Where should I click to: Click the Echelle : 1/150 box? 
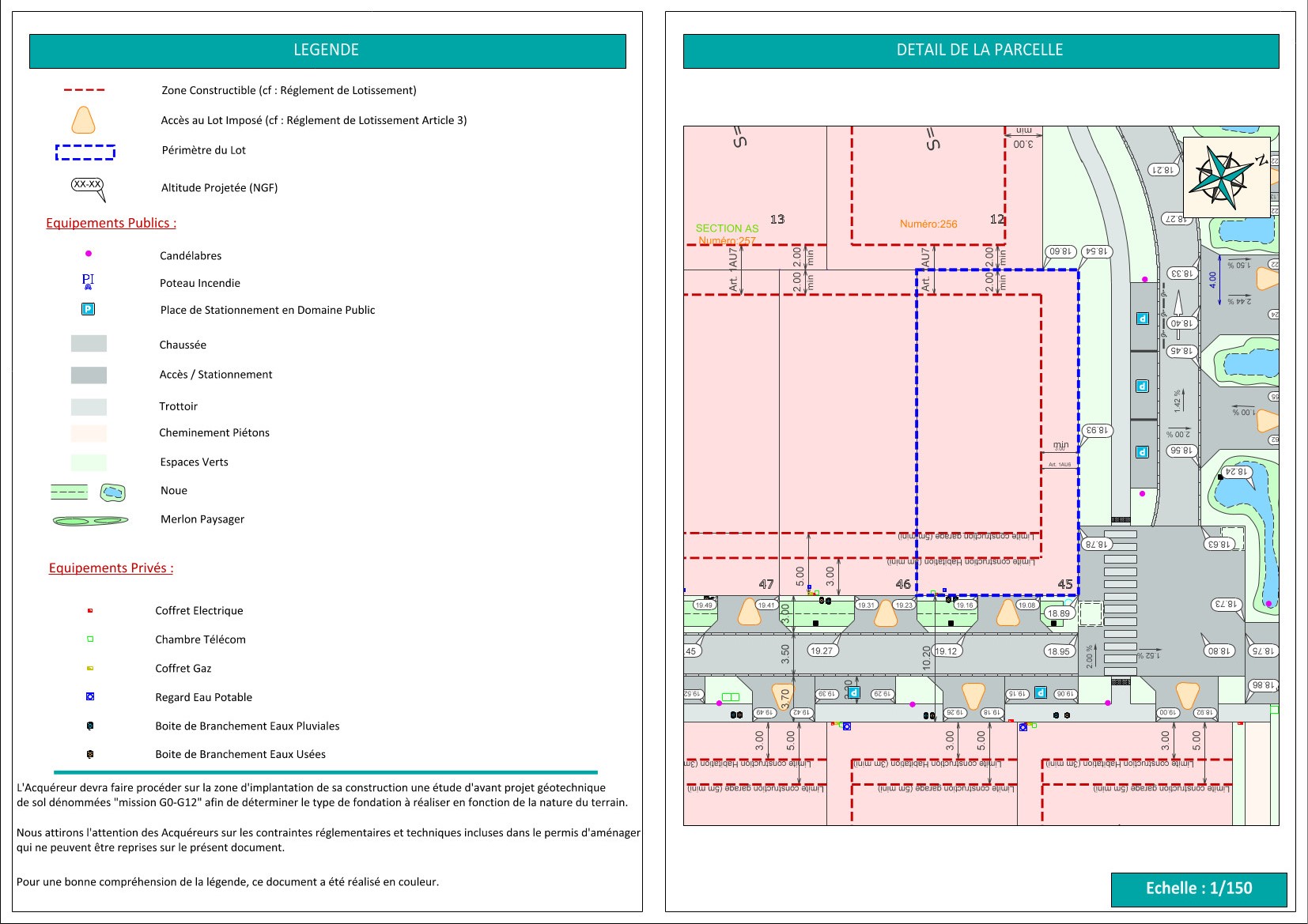(x=1198, y=888)
